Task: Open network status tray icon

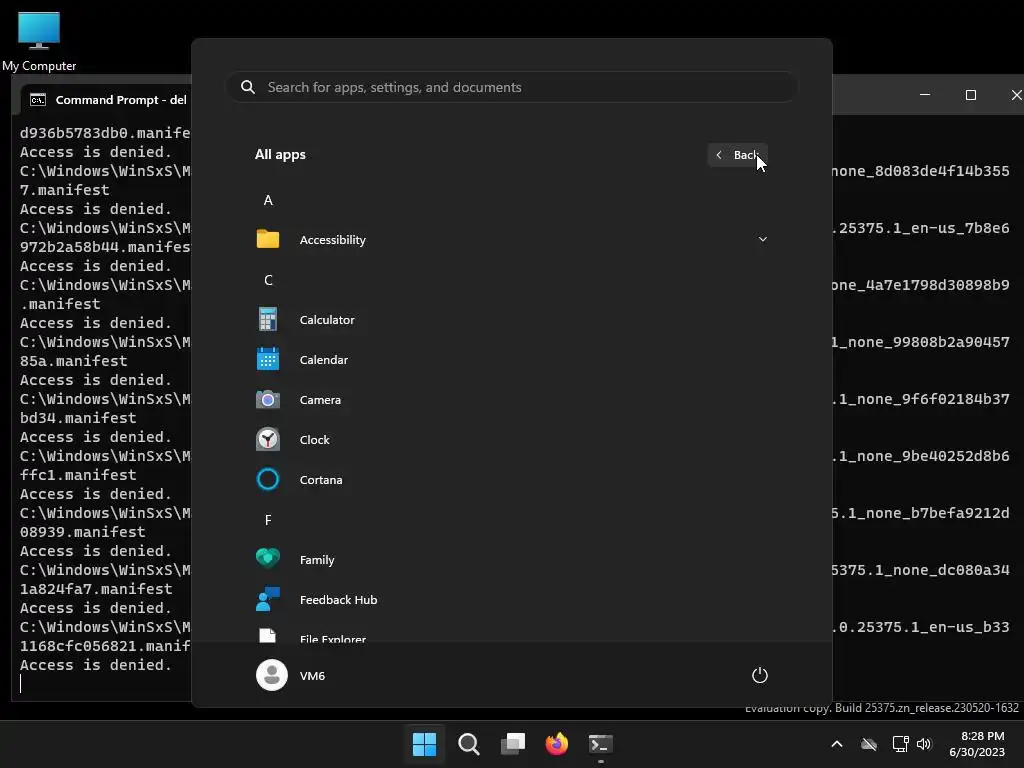Action: pyautogui.click(x=900, y=744)
